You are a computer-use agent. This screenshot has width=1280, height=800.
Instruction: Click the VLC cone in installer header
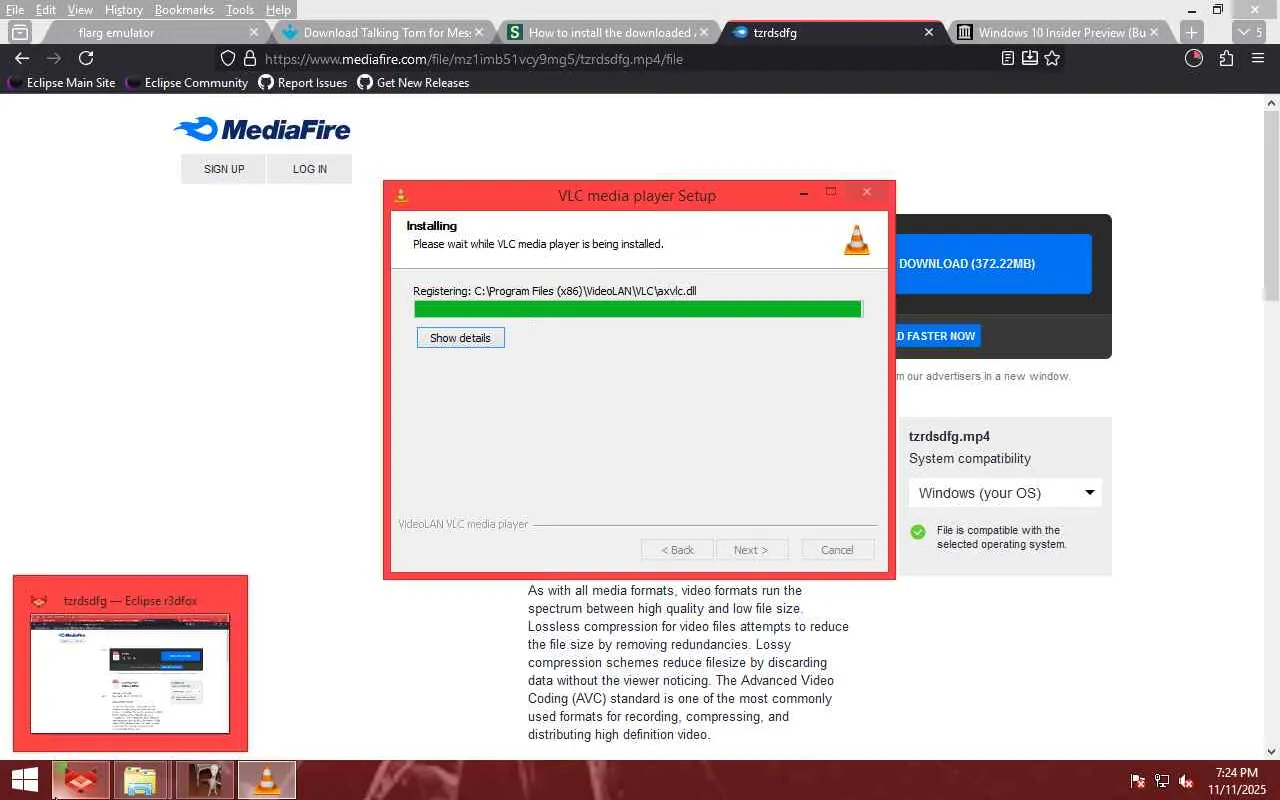pyautogui.click(x=857, y=240)
